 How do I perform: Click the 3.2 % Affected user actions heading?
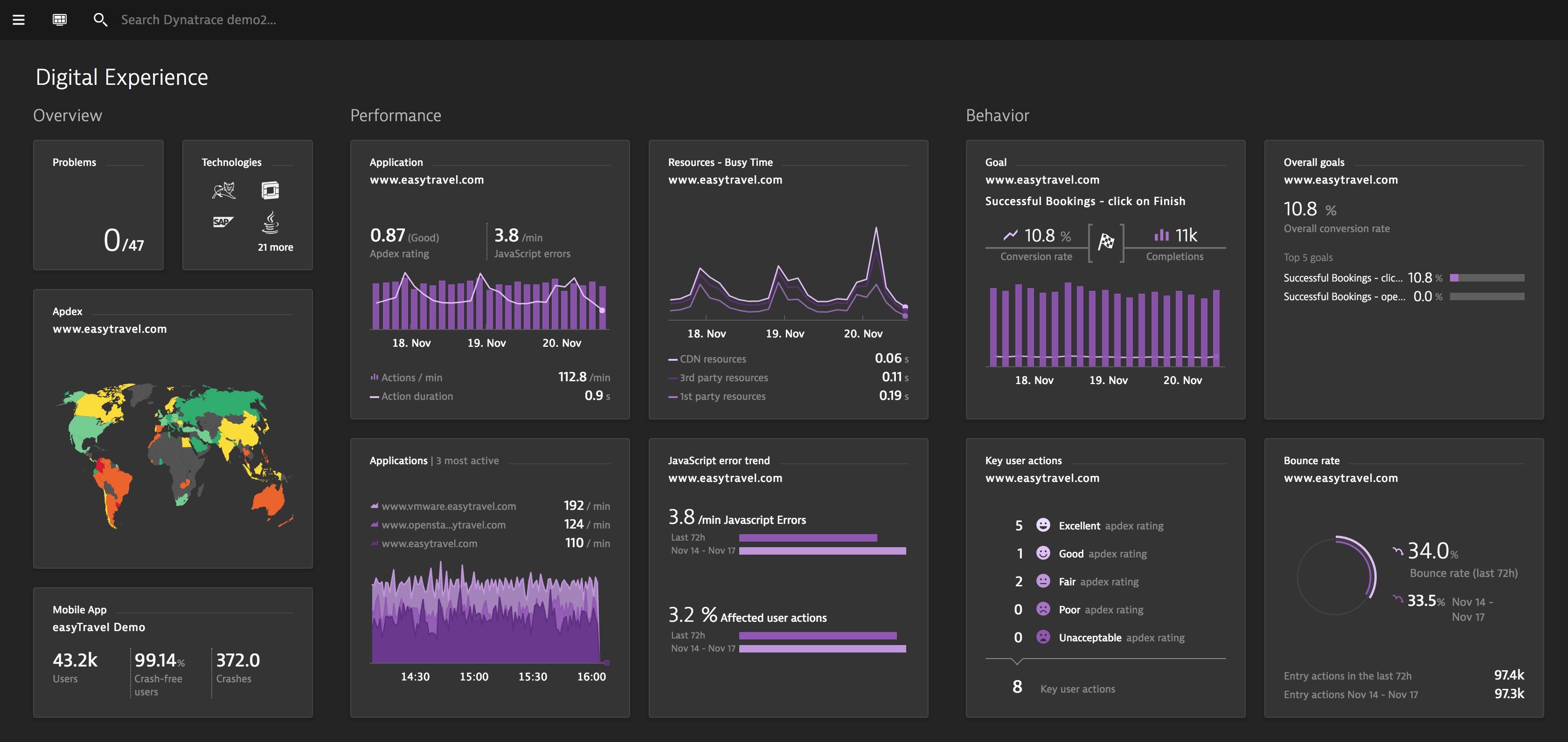tap(748, 616)
